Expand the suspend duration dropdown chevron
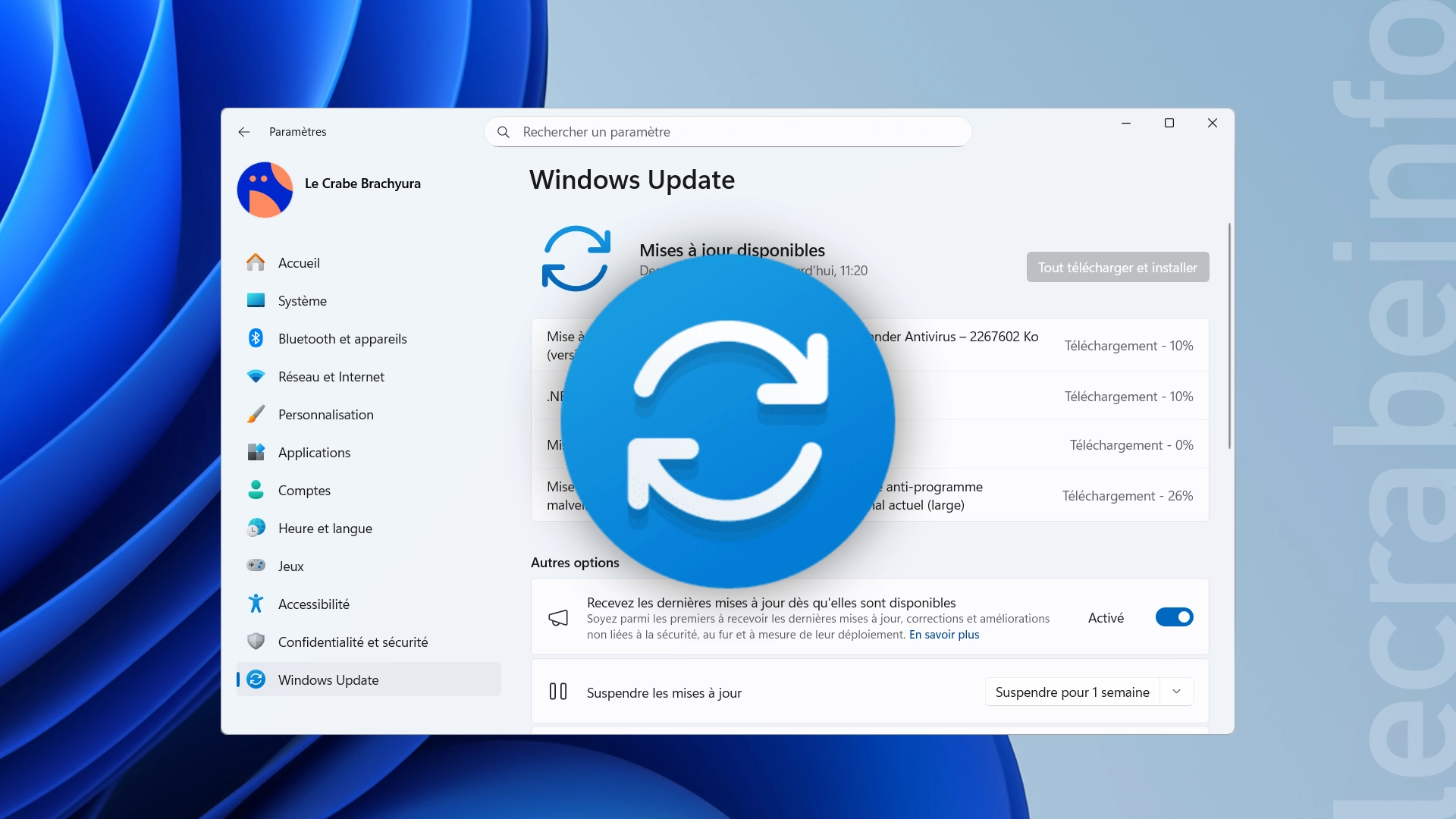This screenshot has height=819, width=1456. click(1176, 692)
